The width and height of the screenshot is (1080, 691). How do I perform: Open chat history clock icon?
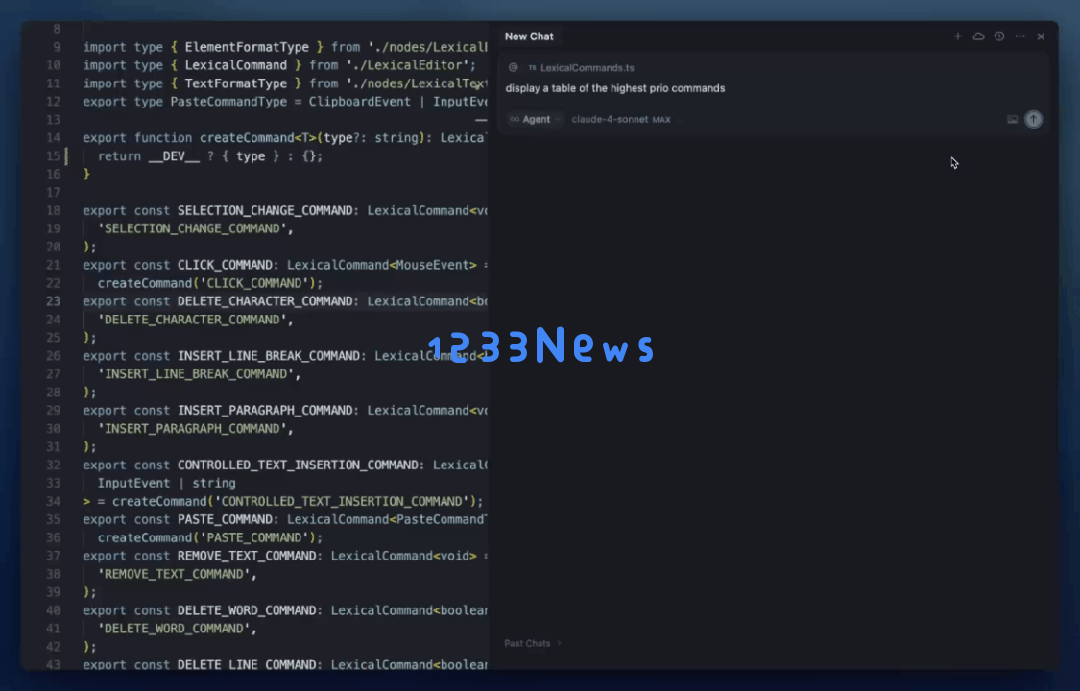point(999,37)
